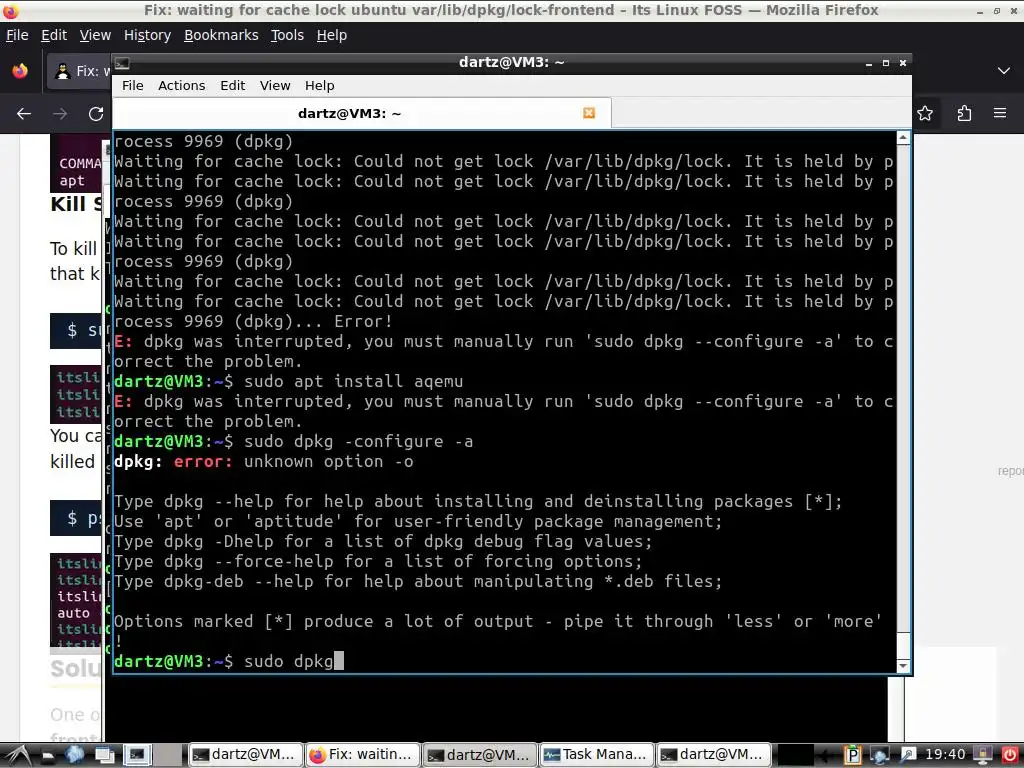Open the terminal's File menu
Screen dimensions: 1024x768
click(133, 86)
